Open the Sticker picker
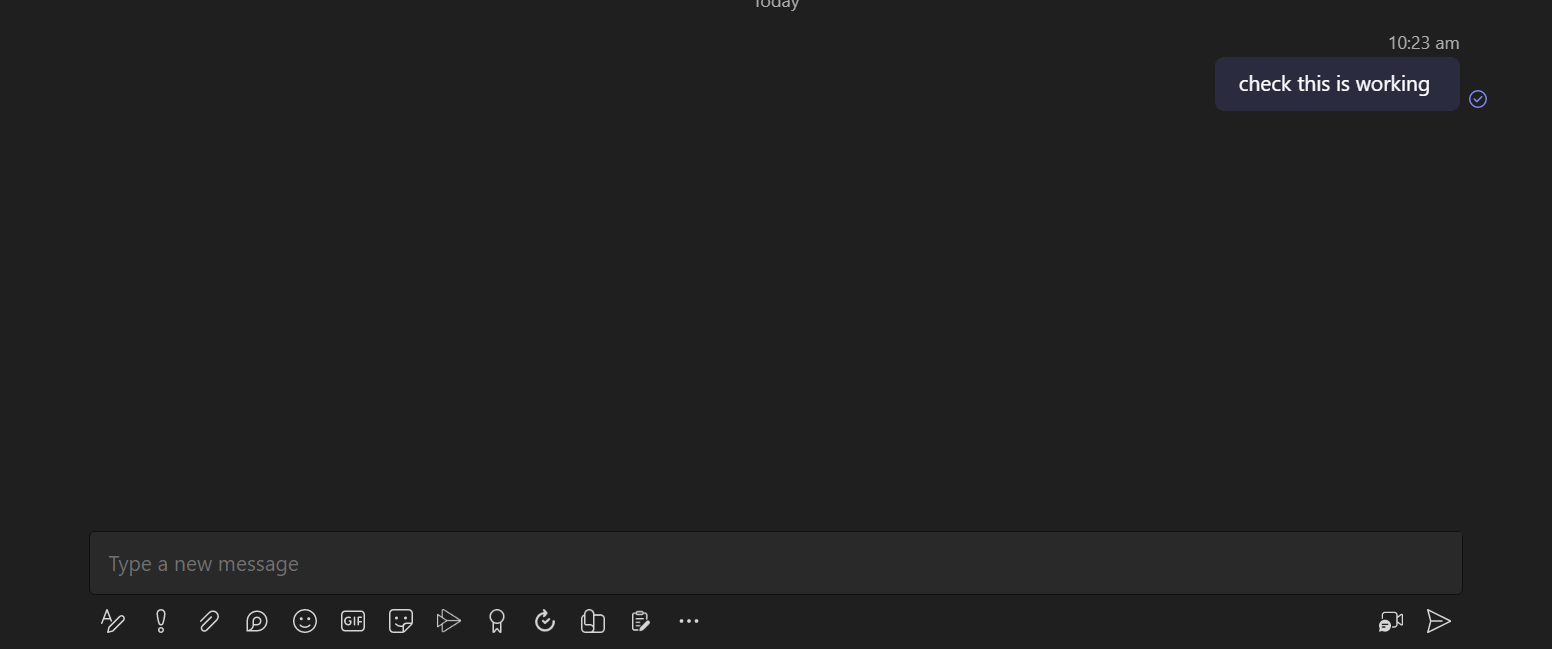The image size is (1552, 649). (x=401, y=621)
